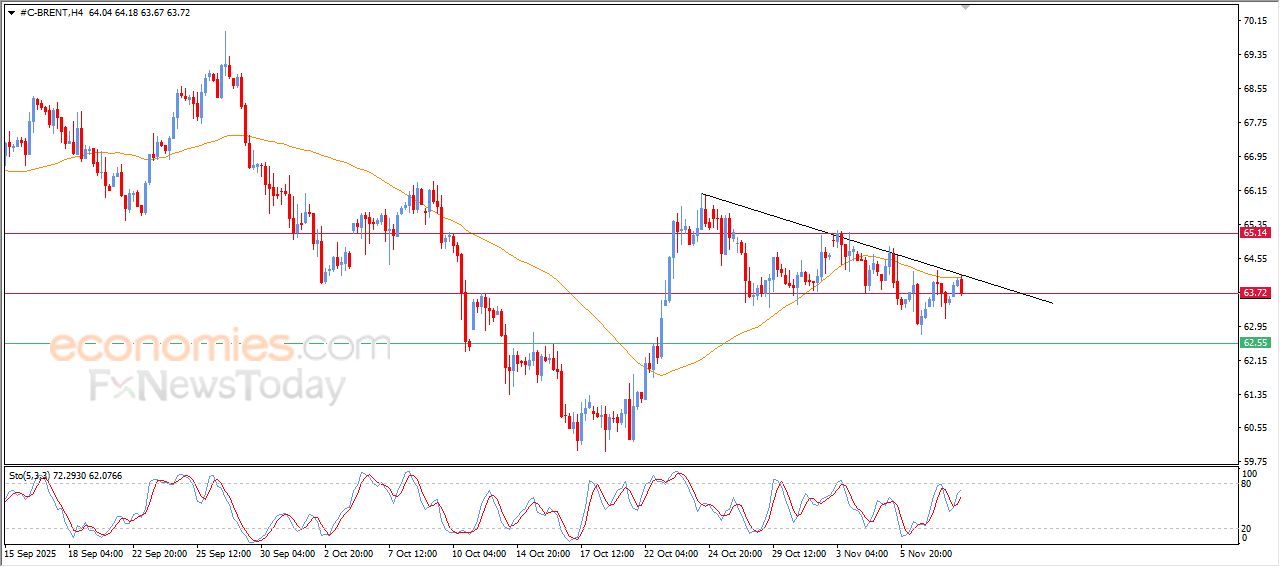Click the economies.com watermark logo

coord(220,347)
